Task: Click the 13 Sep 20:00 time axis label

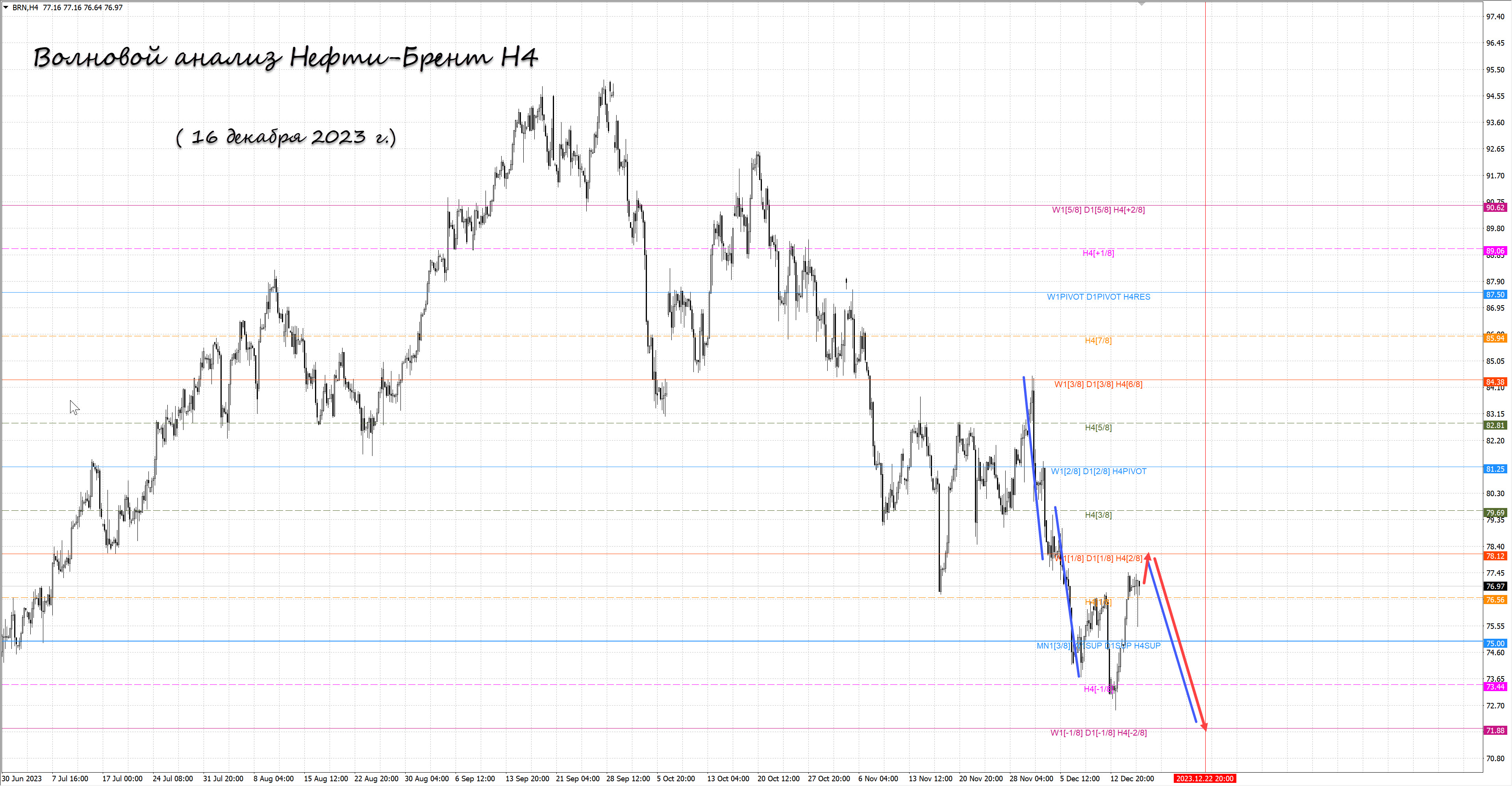Action: 527,779
